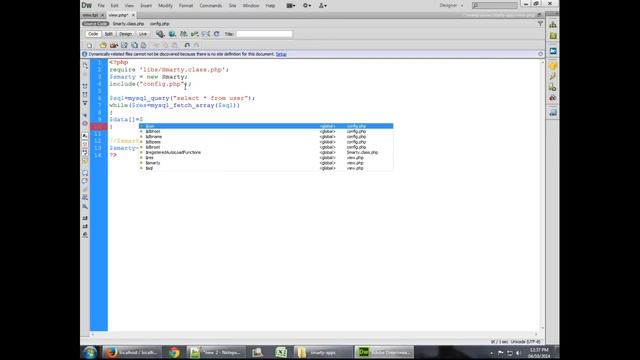Open the Edit menu
The image size is (640, 360).
click(x=114, y=6)
